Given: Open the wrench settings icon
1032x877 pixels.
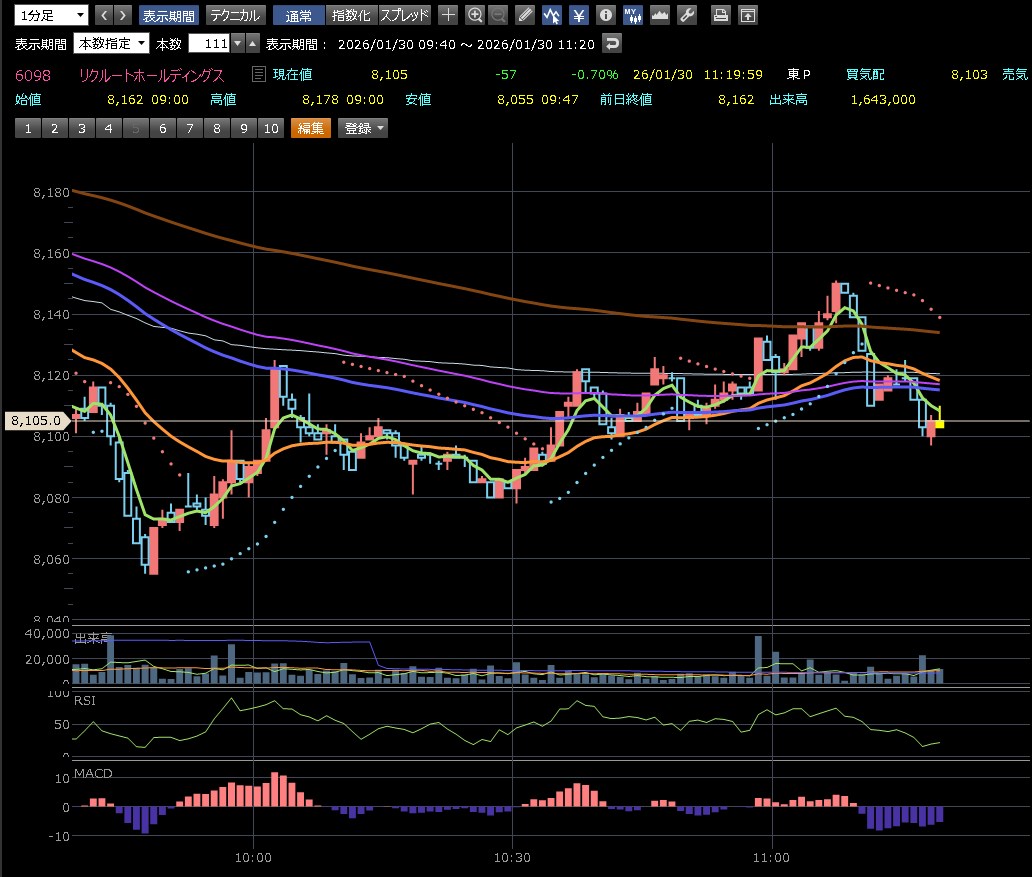Looking at the screenshot, I should click(686, 15).
